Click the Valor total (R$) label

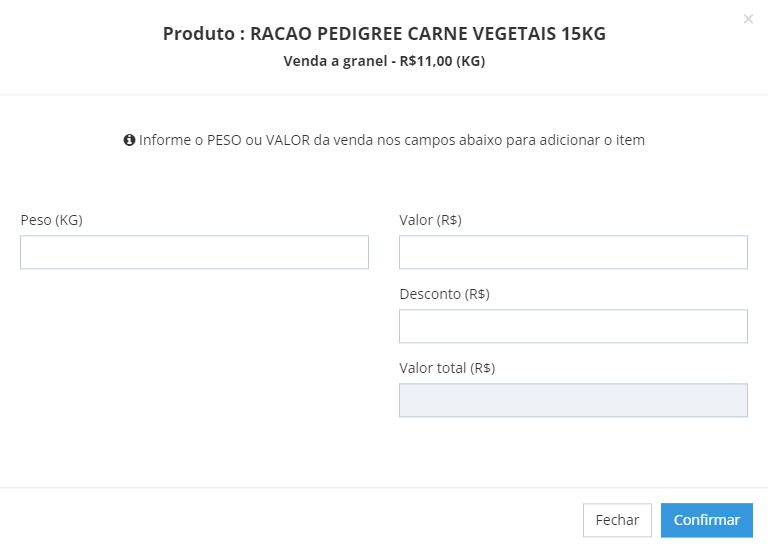coord(447,368)
